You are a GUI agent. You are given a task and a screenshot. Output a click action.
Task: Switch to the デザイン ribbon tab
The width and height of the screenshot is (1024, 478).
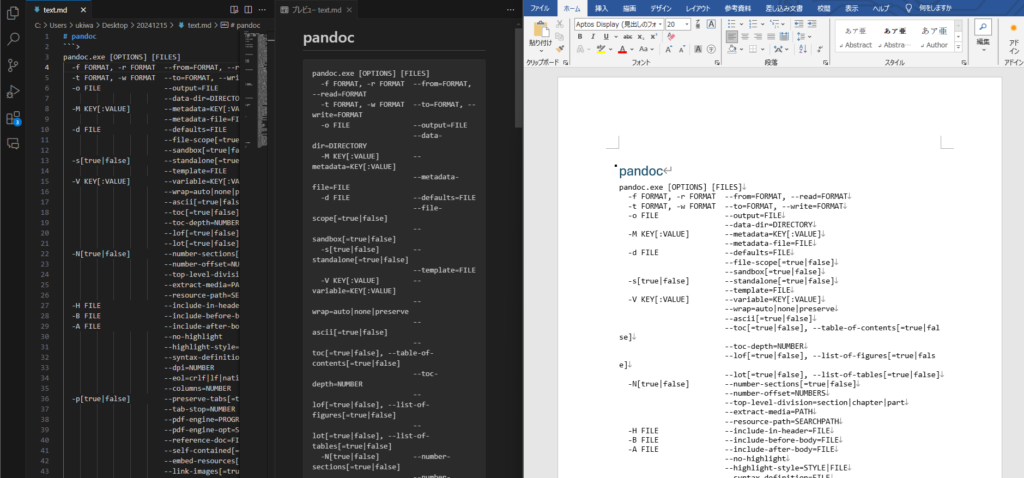[x=661, y=8]
